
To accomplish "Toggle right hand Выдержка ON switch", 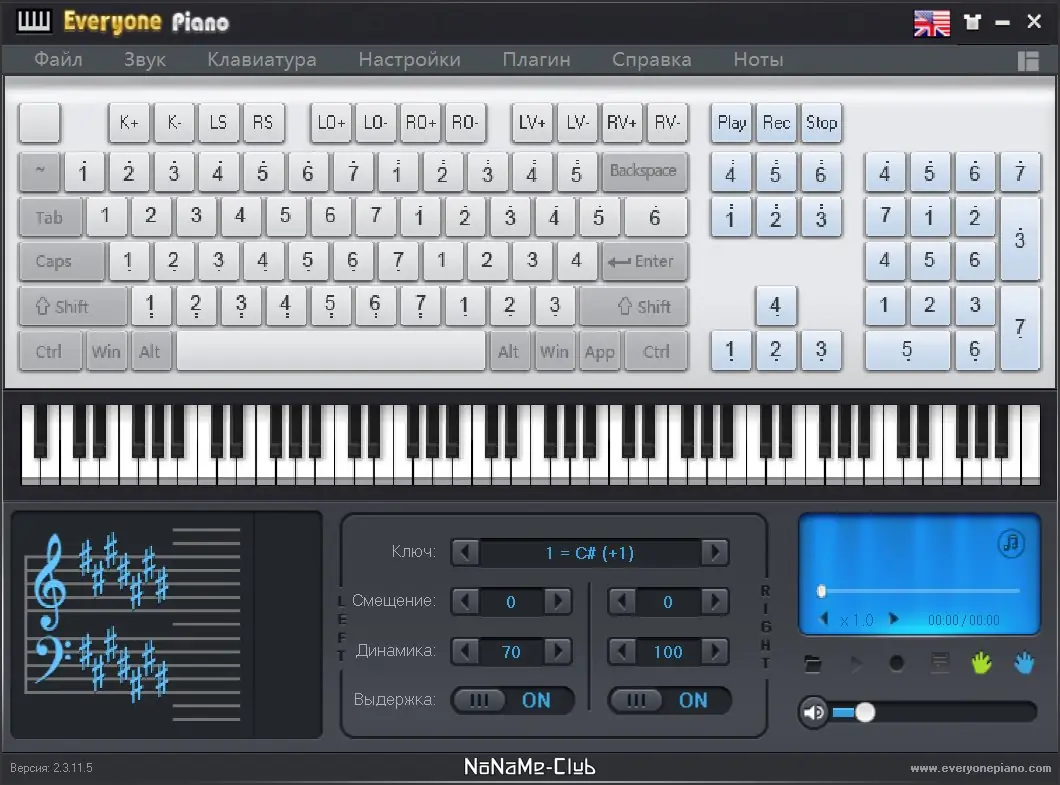I will click(x=669, y=700).
